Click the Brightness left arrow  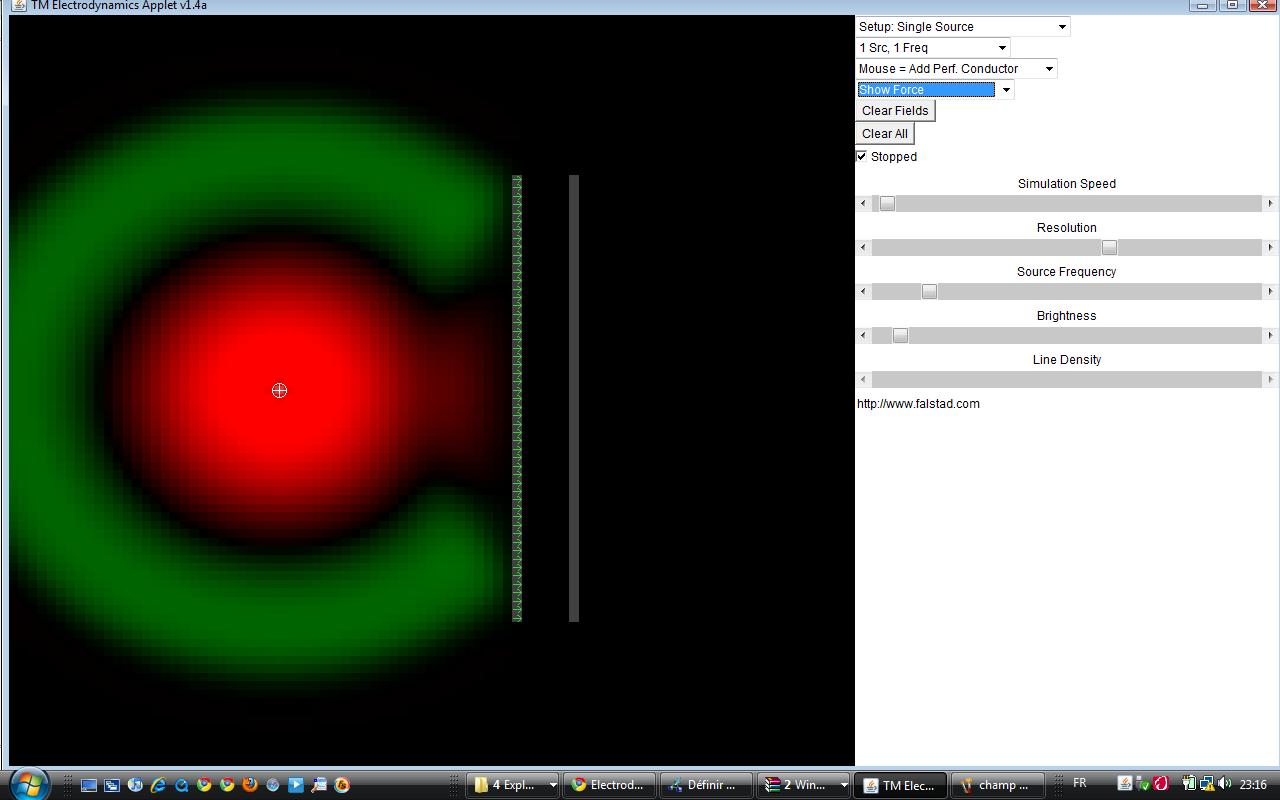[x=864, y=336]
